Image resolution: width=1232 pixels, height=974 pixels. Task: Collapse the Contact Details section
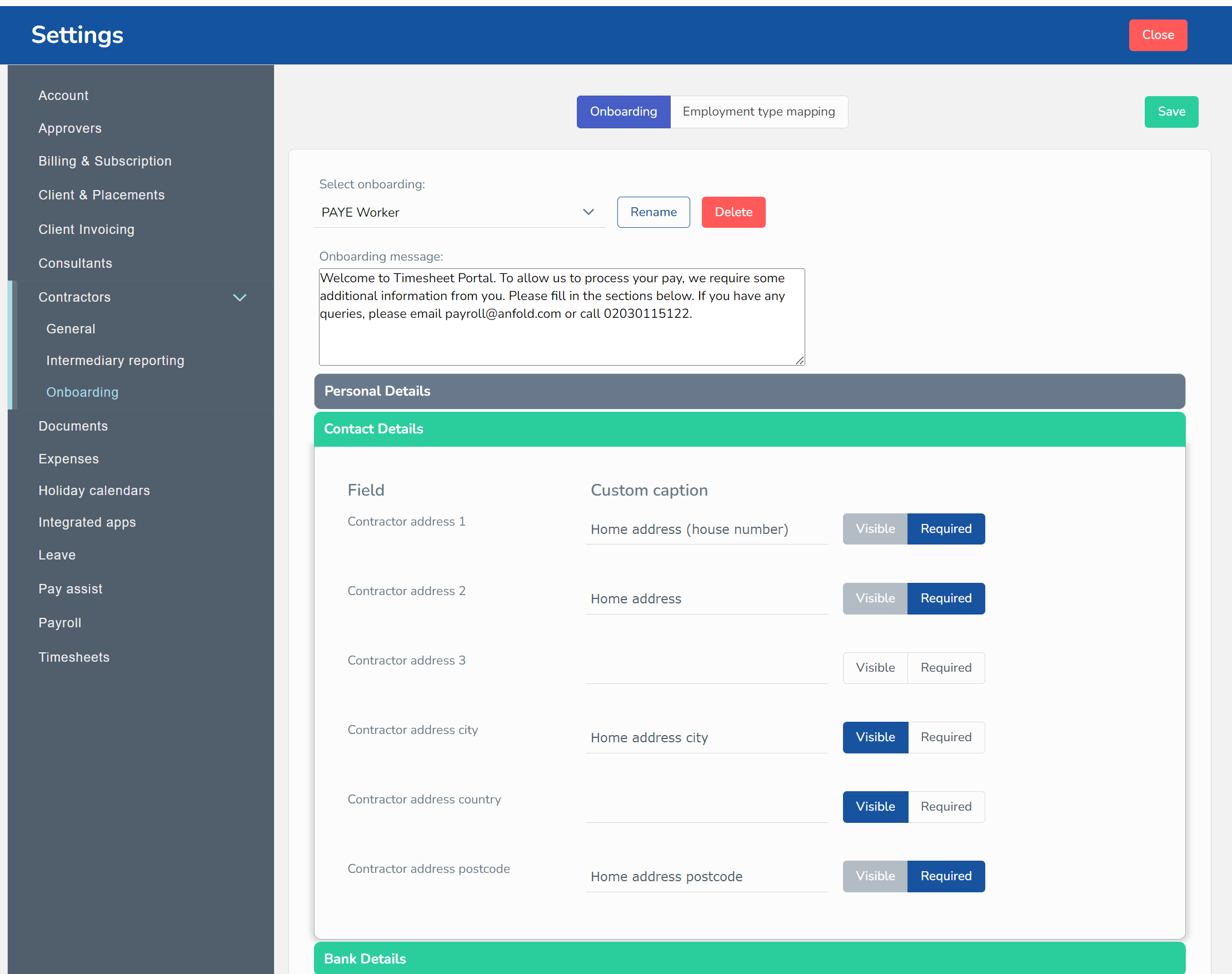tap(750, 429)
